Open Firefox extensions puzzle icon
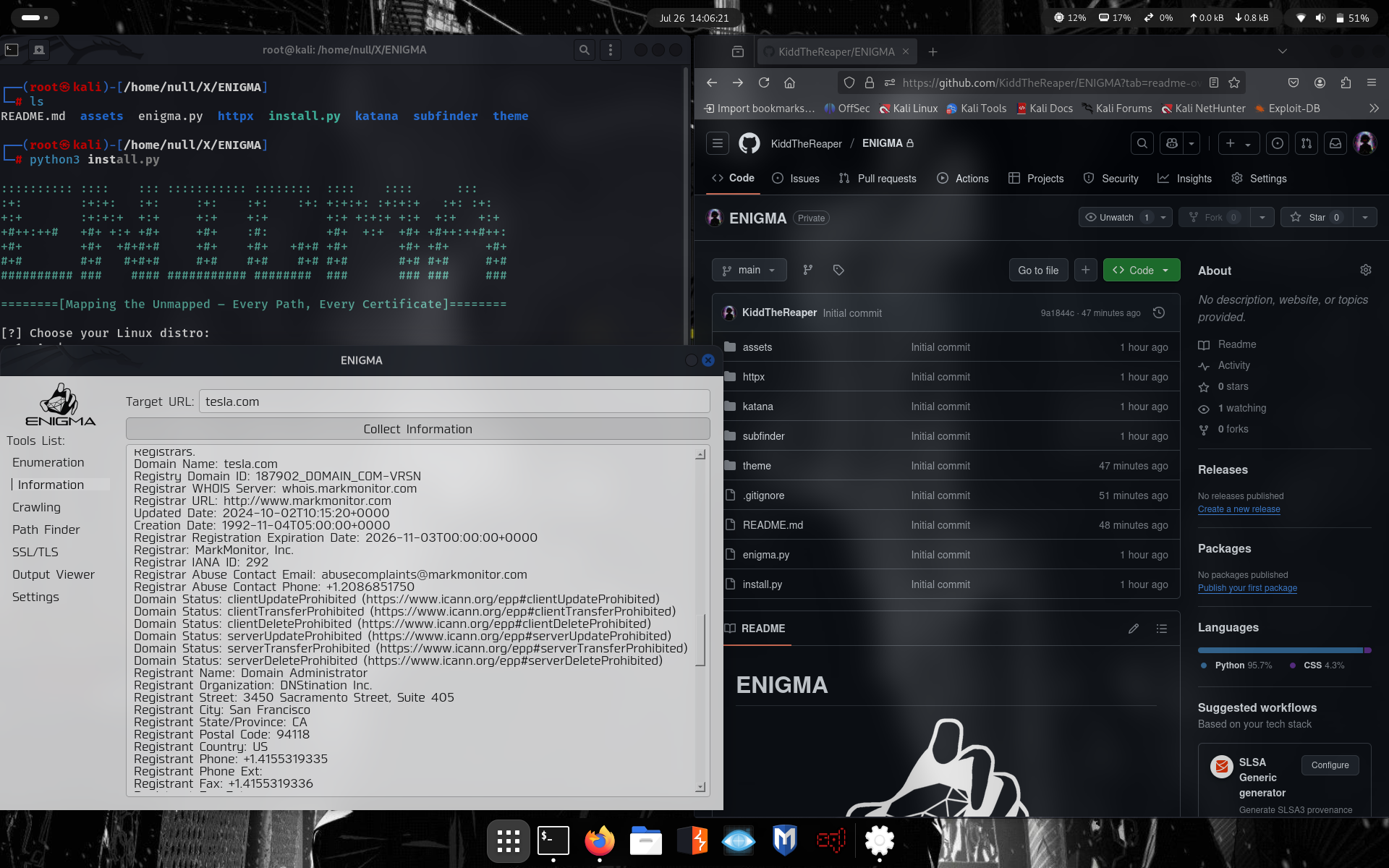Screen dimensions: 1389x868 [1346, 82]
